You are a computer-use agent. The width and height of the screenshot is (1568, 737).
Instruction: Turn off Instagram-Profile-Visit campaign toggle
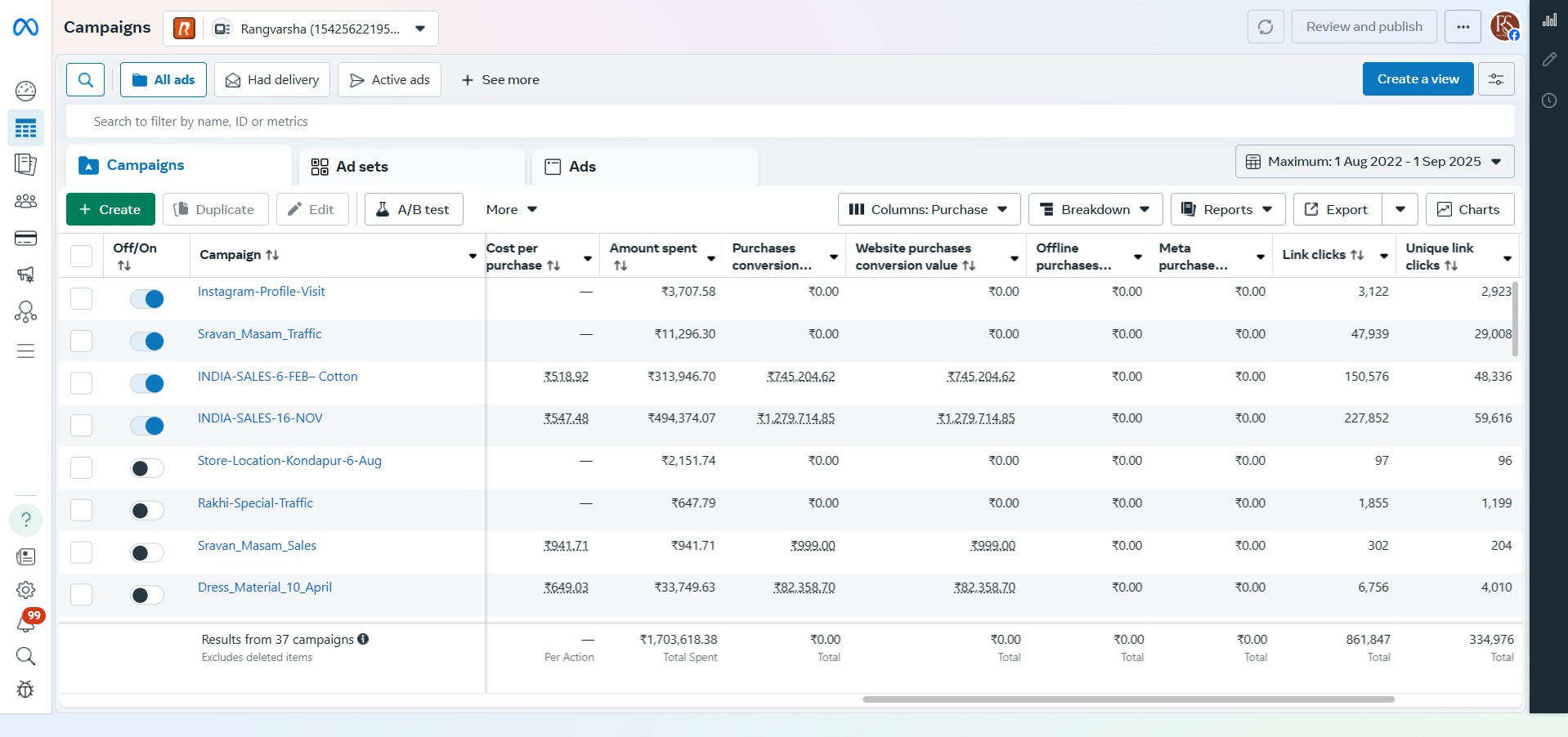147,299
